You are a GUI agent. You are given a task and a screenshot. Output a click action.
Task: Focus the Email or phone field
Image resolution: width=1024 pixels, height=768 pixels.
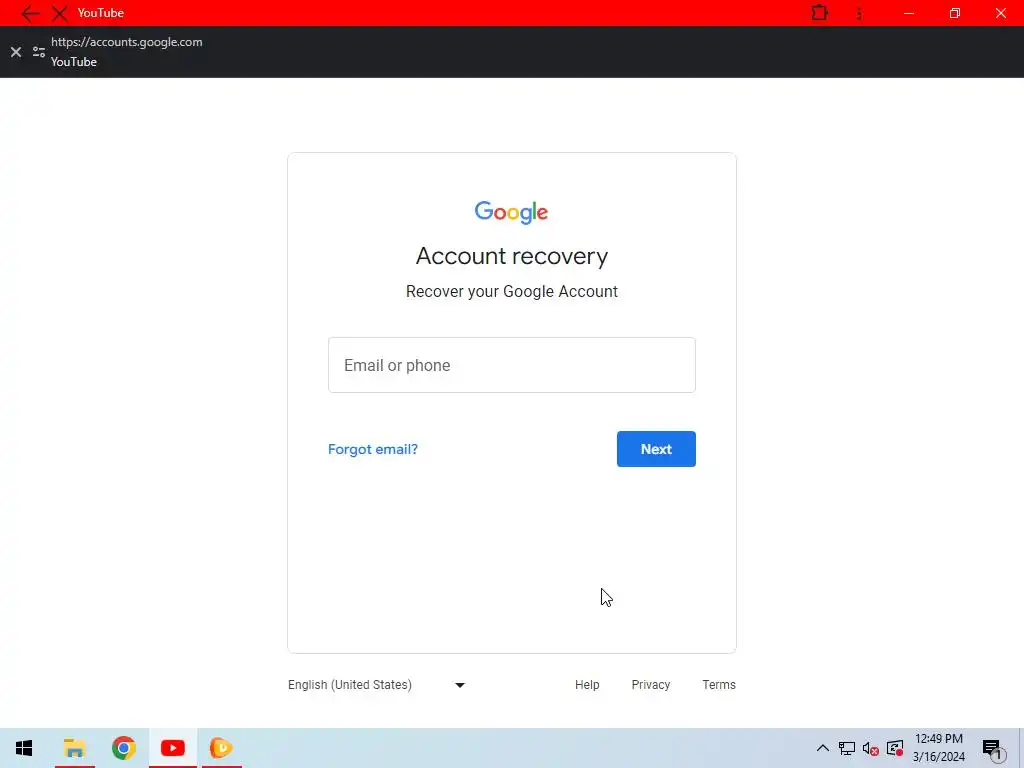(x=512, y=365)
